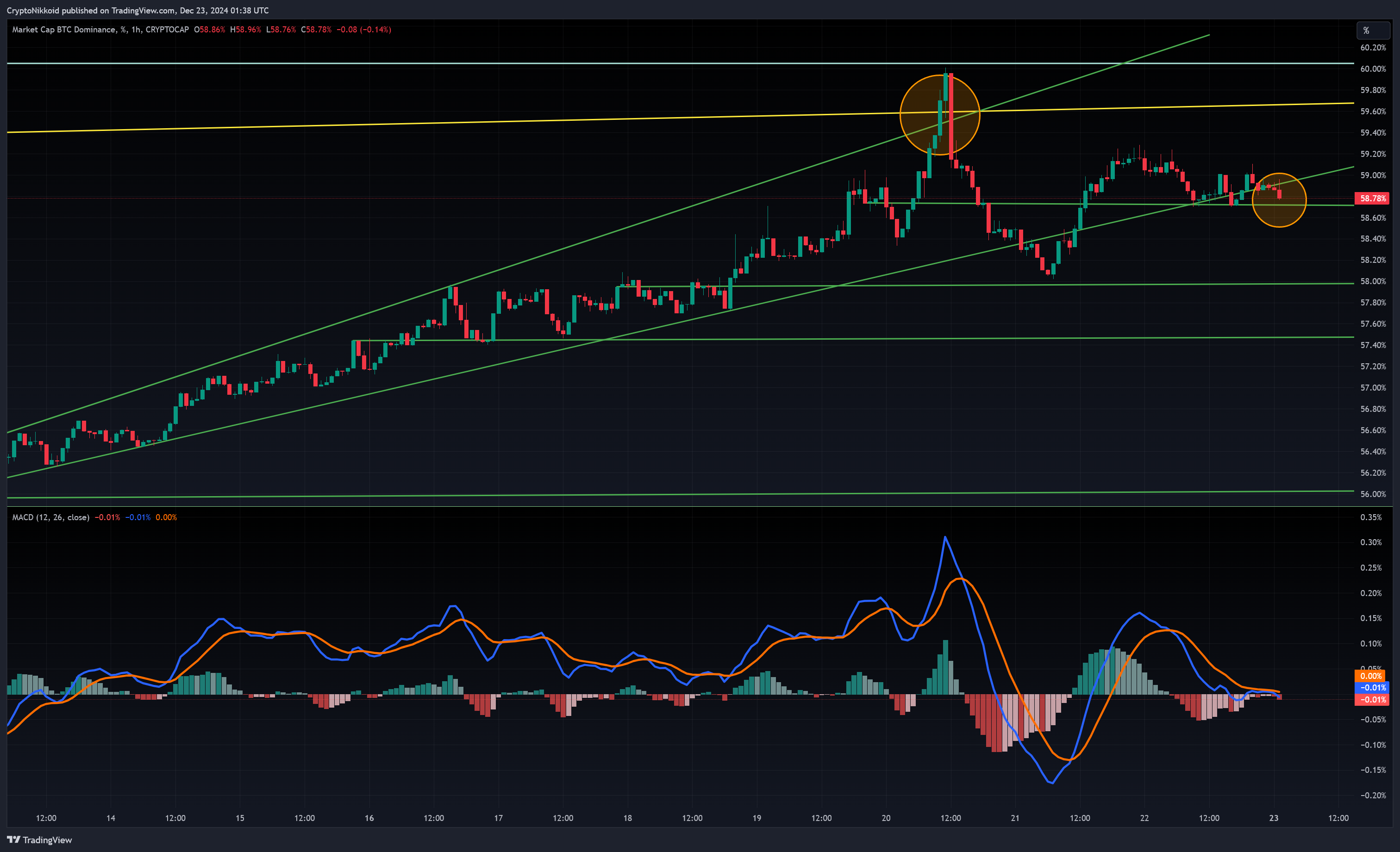Click the date label 15 on time axis

[x=240, y=818]
